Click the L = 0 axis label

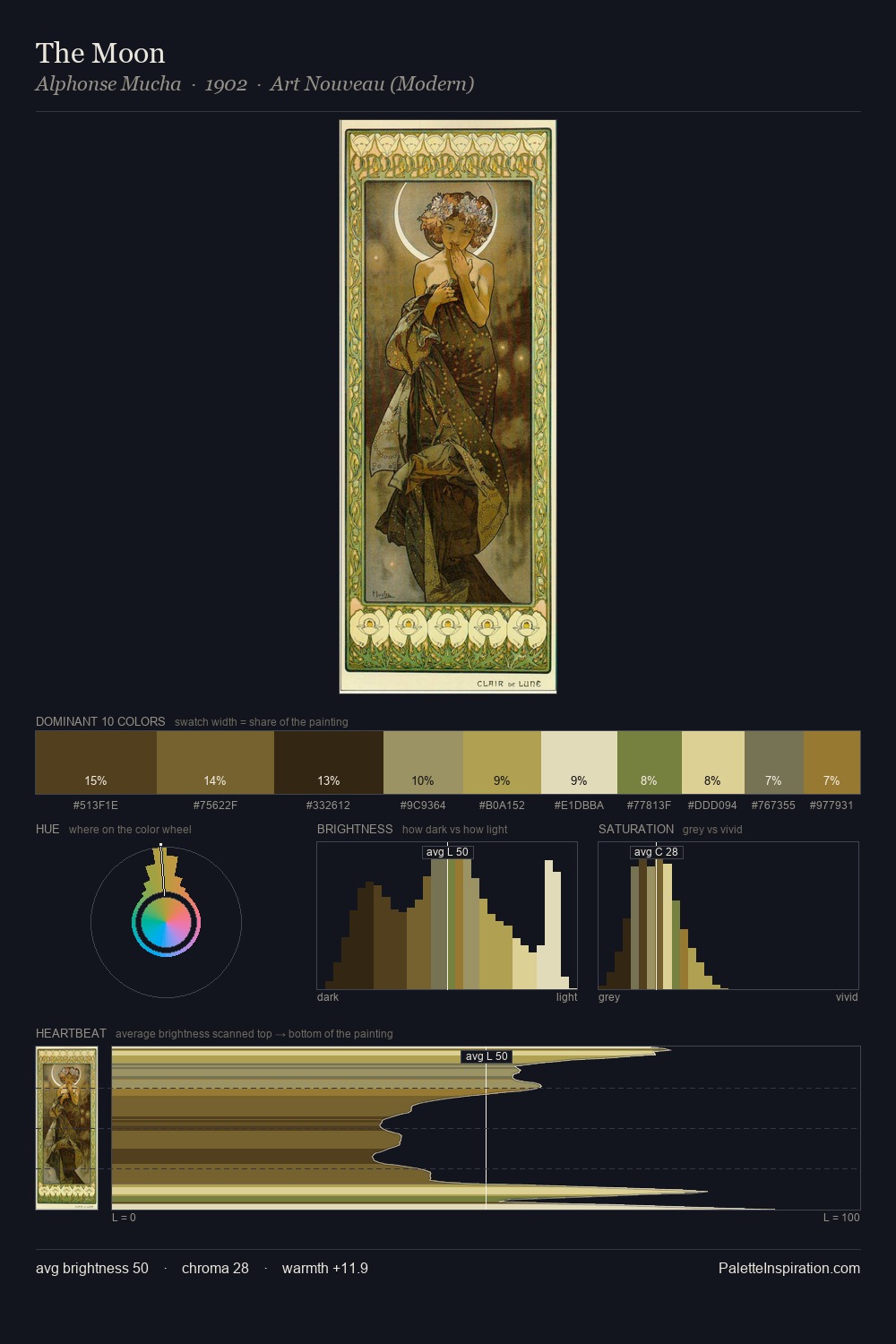coord(125,1218)
